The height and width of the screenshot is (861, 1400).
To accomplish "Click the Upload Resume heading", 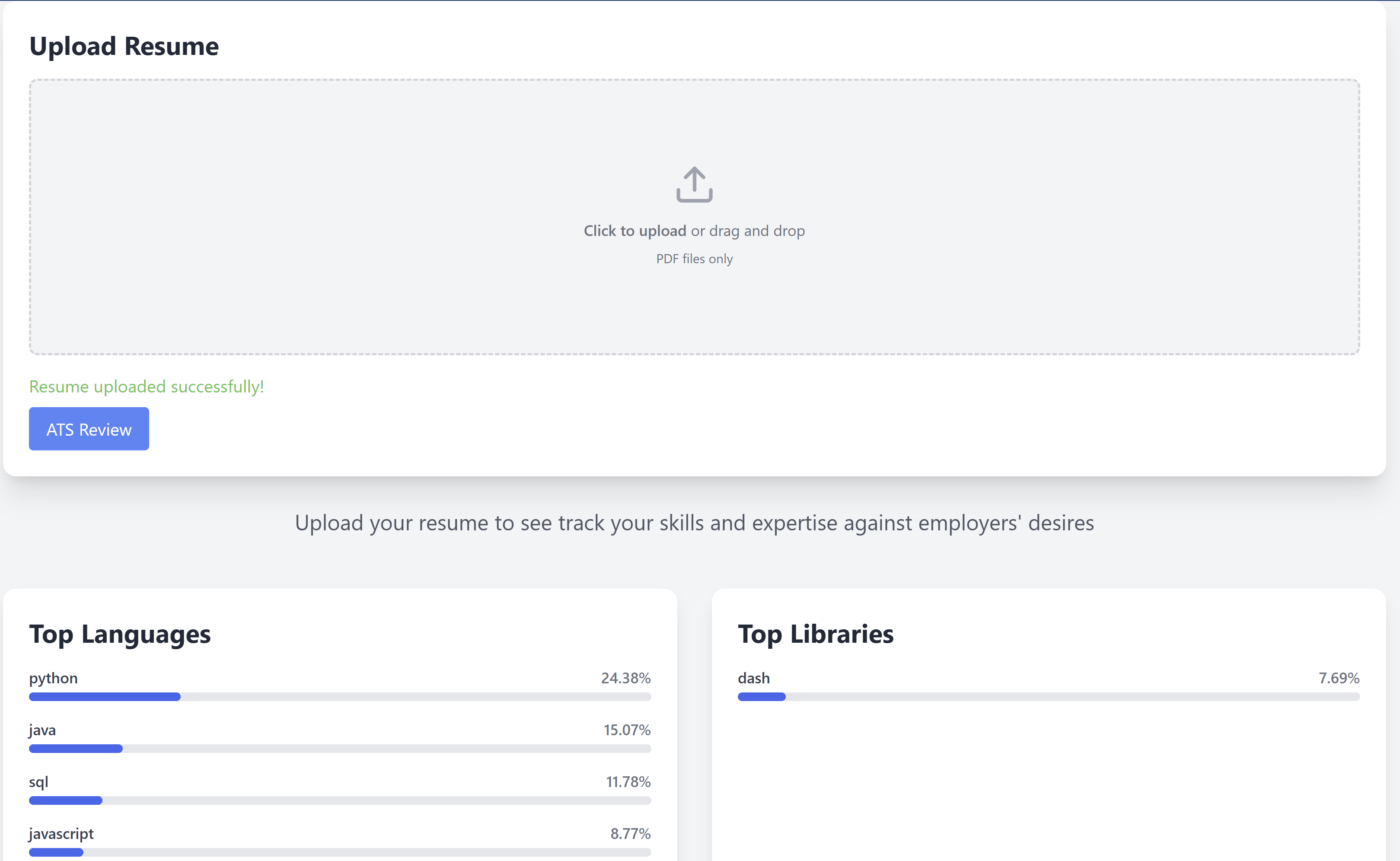I will coord(124,46).
